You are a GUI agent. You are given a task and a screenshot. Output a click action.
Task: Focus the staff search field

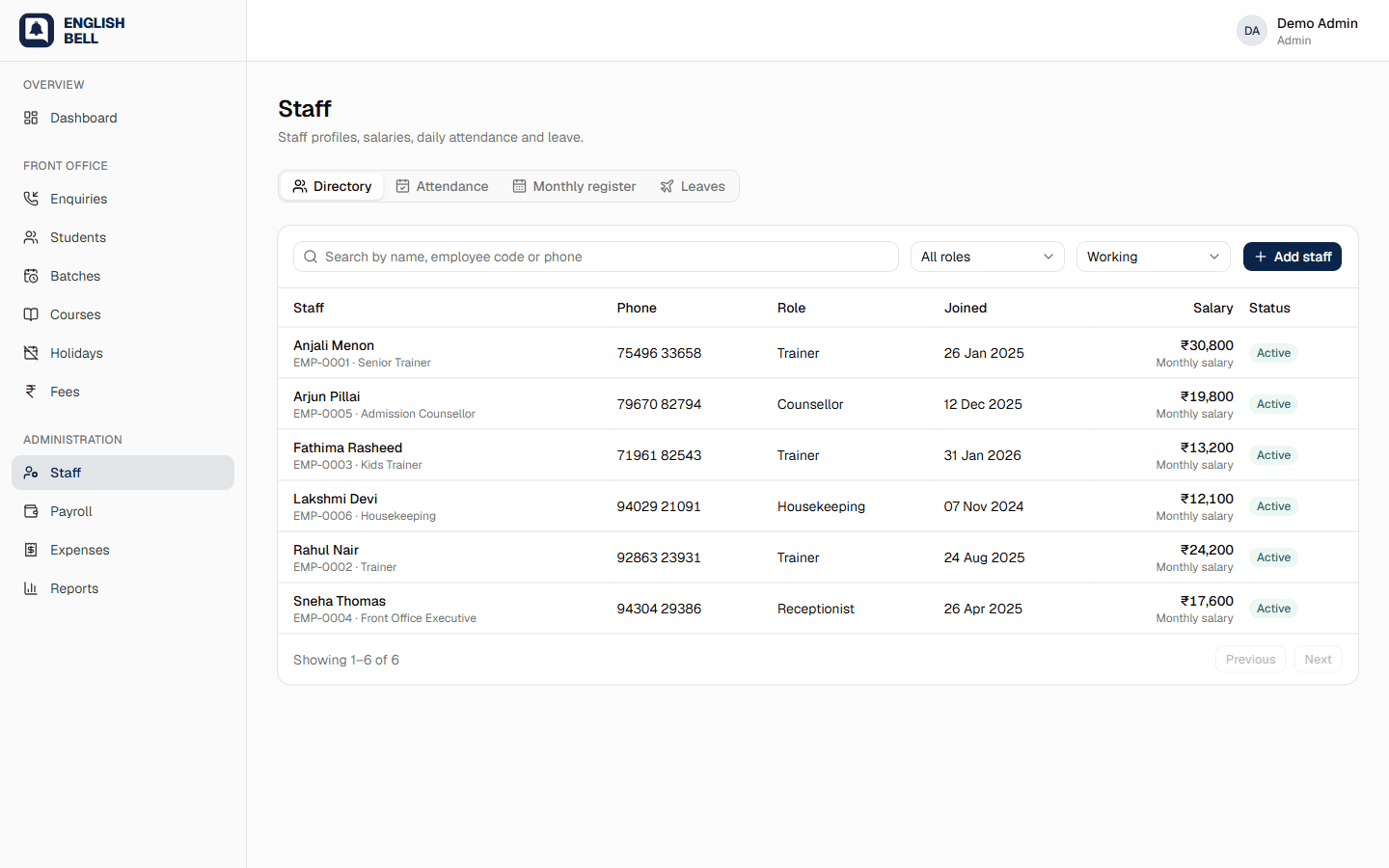(x=596, y=257)
